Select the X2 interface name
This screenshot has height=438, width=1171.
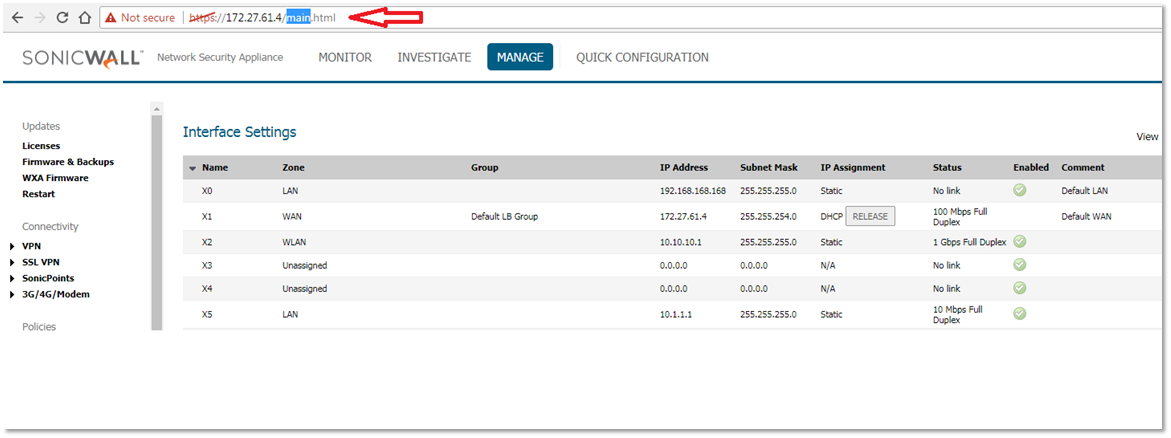[207, 242]
